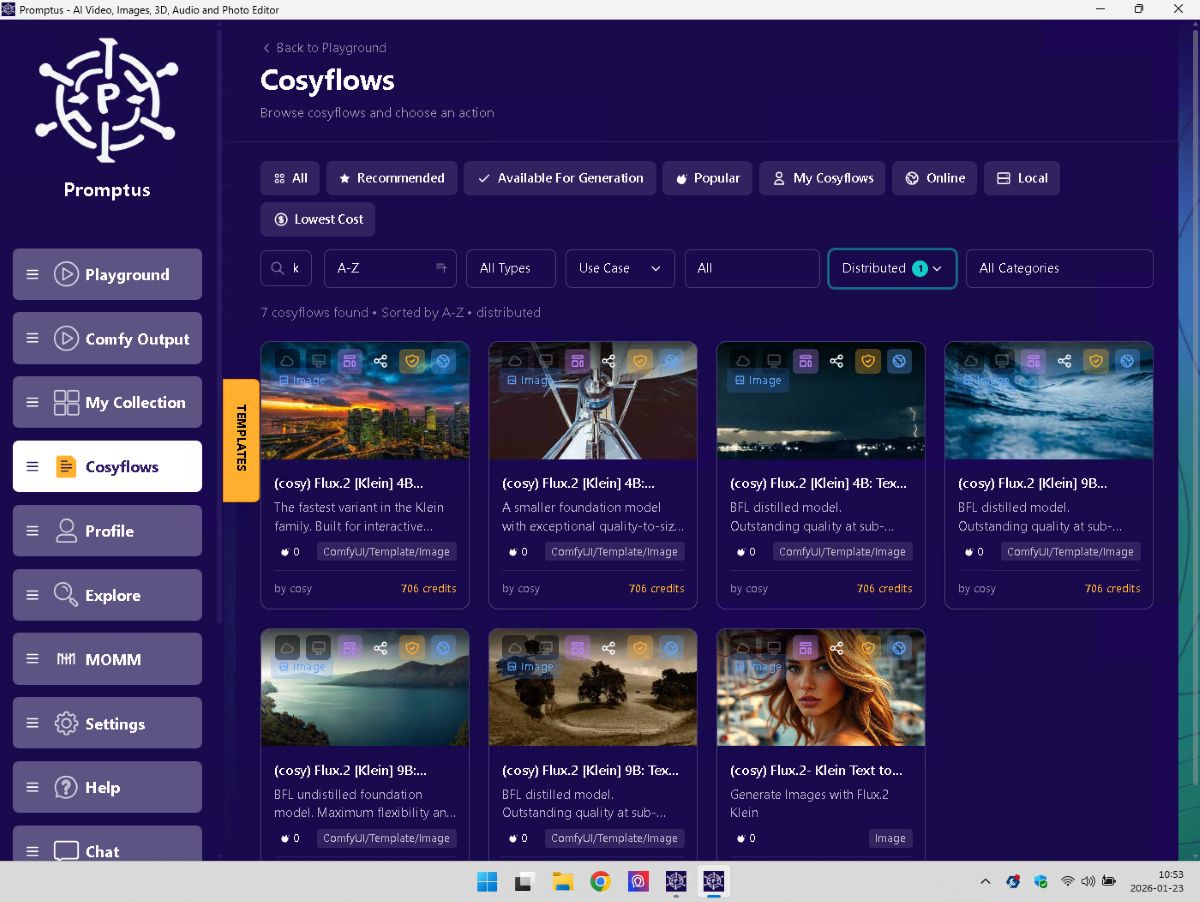Click monitor icon on city skyline card

[319, 361]
